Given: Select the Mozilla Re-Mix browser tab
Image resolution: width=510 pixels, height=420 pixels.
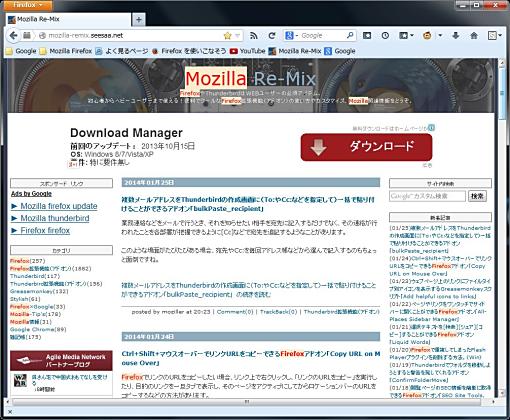Looking at the screenshot, I should click(68, 20).
